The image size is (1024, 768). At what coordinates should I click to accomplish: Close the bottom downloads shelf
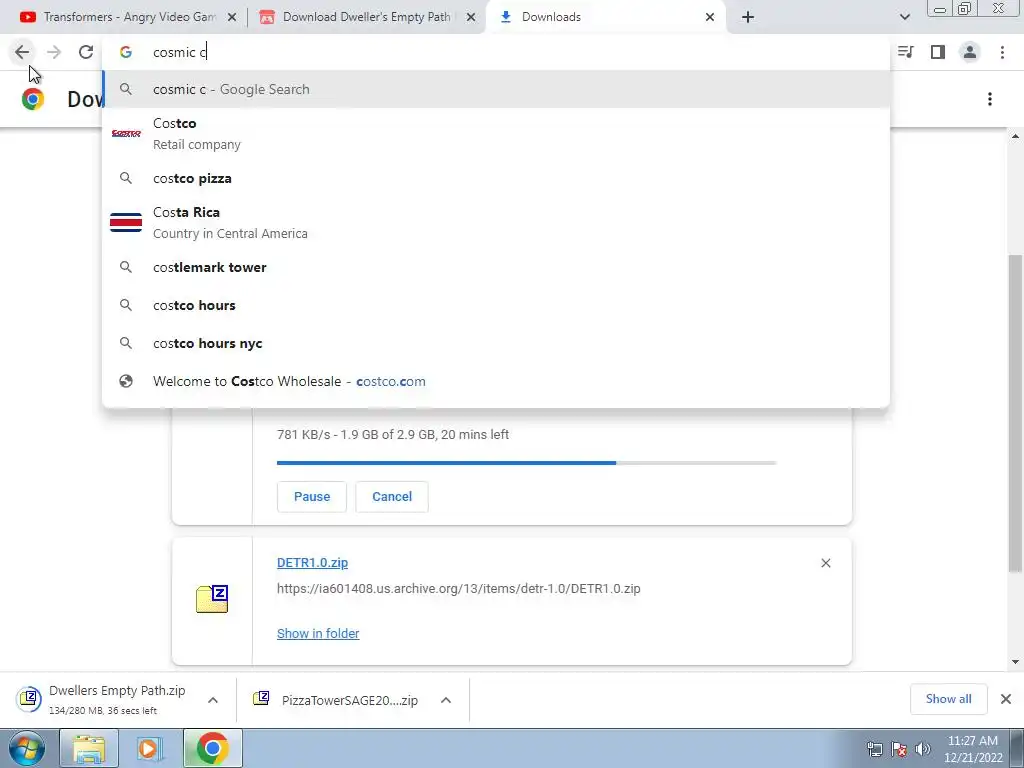pos(1006,699)
